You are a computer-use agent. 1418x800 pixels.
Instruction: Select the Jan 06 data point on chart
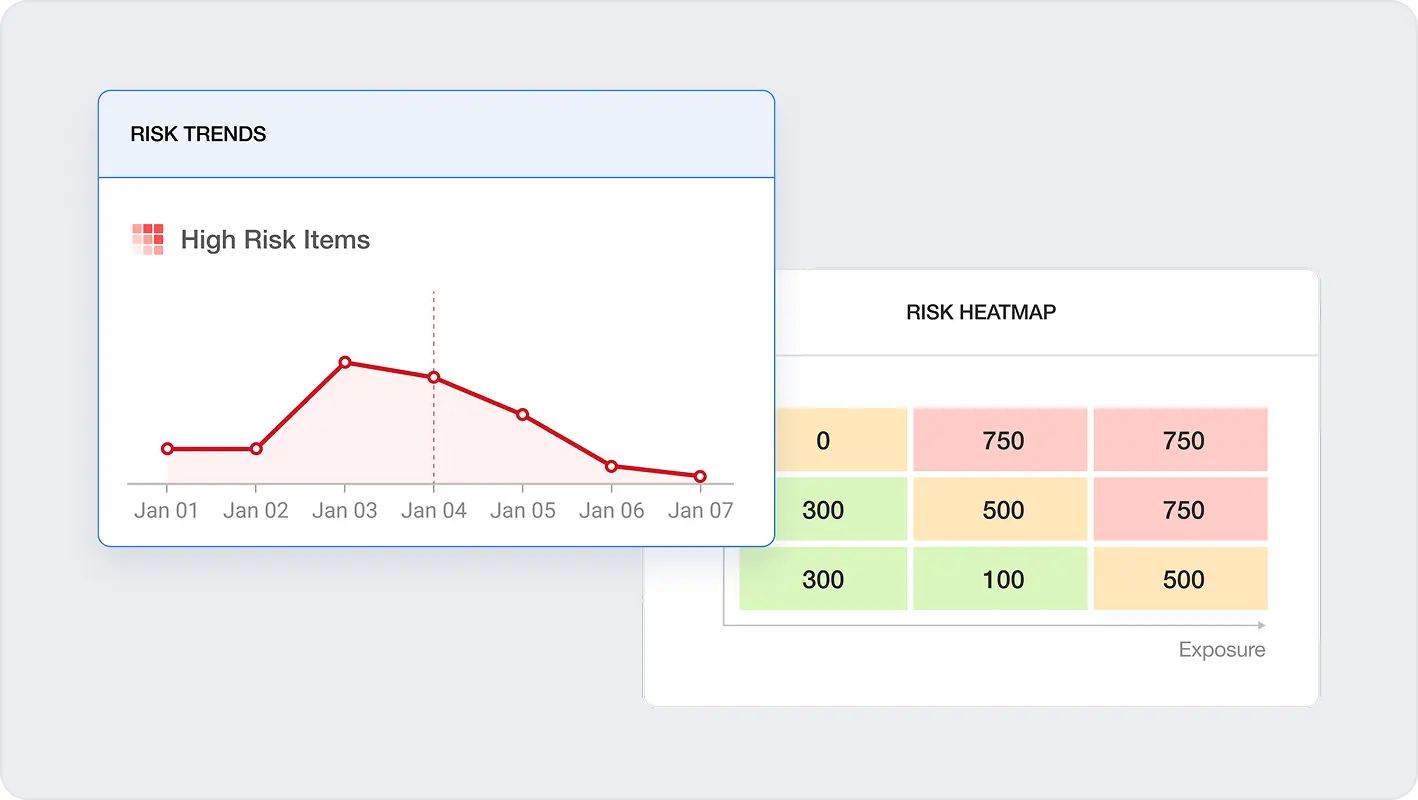pyautogui.click(x=611, y=466)
